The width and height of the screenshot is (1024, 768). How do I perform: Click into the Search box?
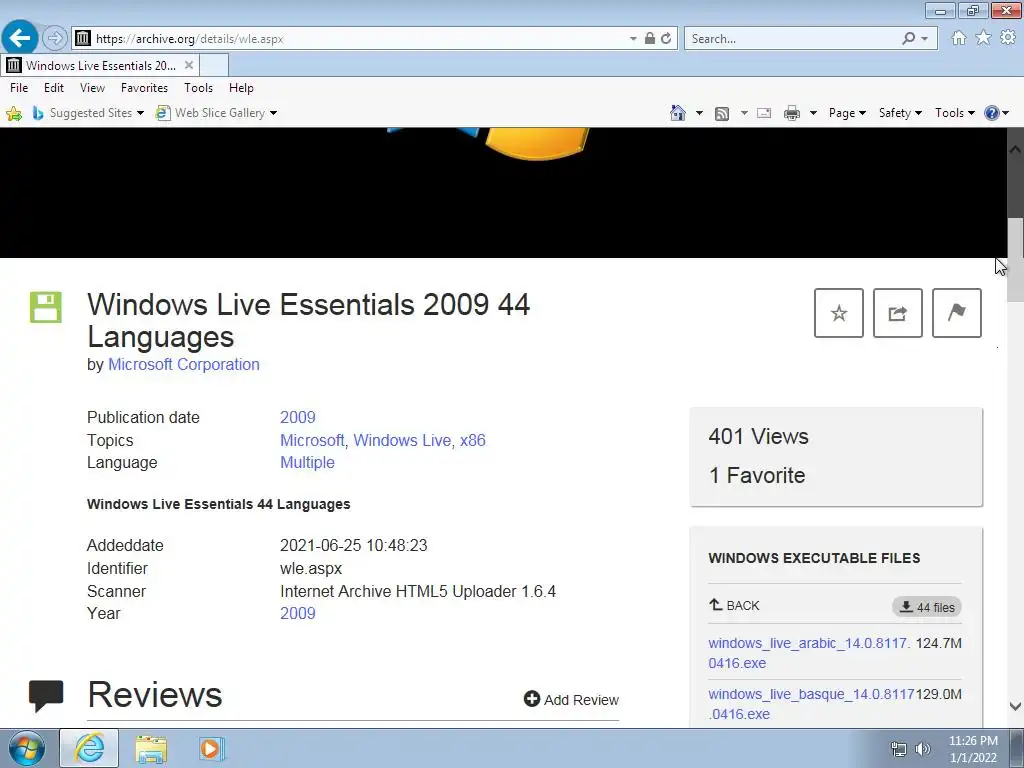(793, 39)
